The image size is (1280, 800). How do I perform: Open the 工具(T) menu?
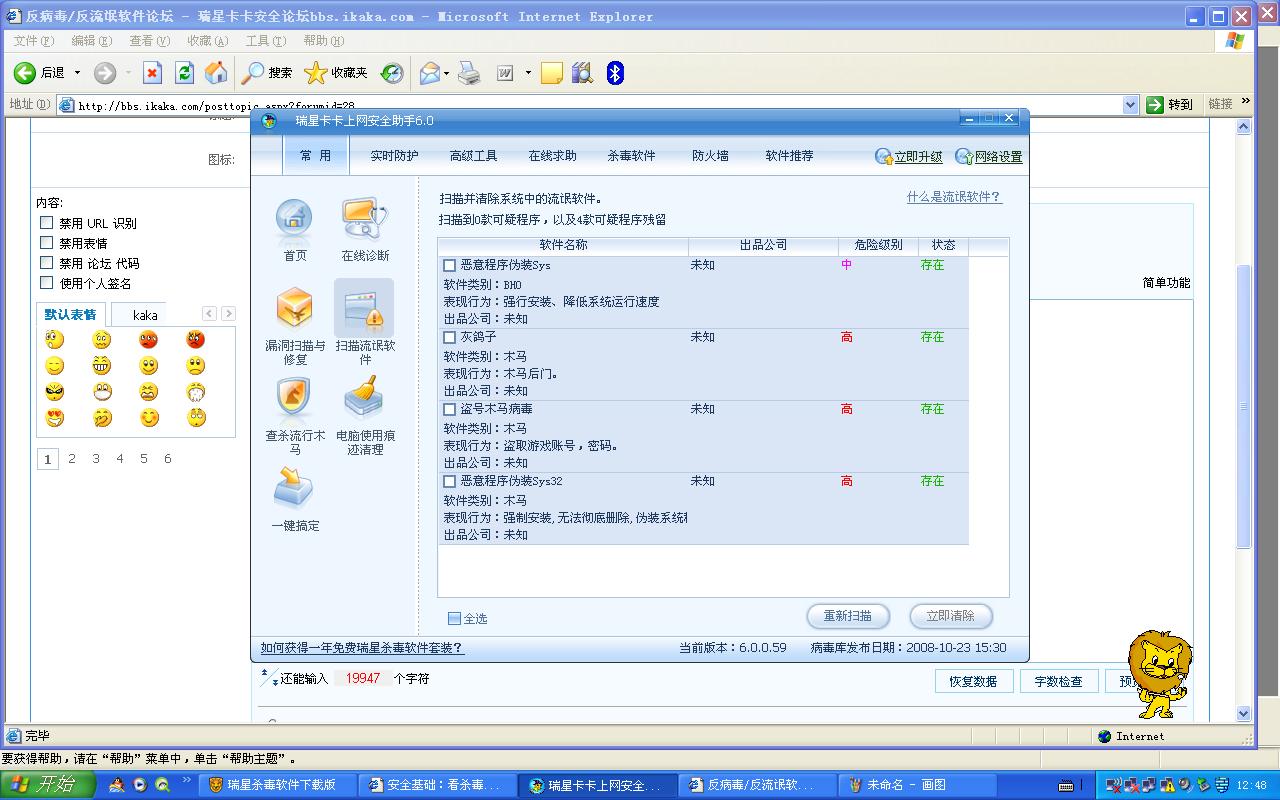(x=266, y=41)
